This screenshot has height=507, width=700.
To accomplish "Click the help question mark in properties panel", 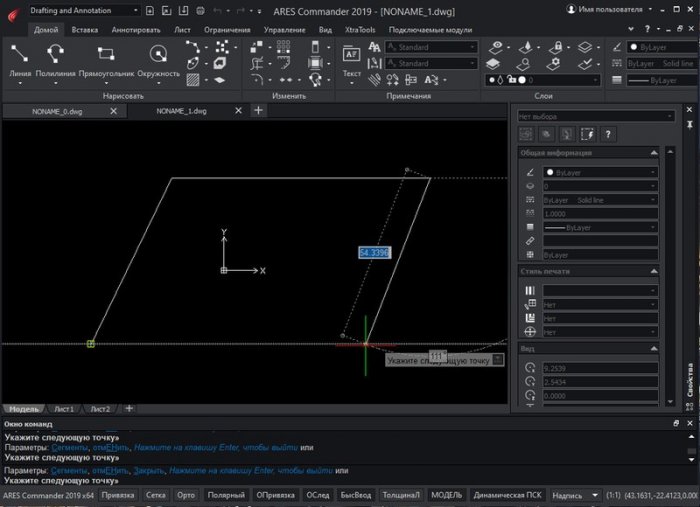I will coord(607,133).
